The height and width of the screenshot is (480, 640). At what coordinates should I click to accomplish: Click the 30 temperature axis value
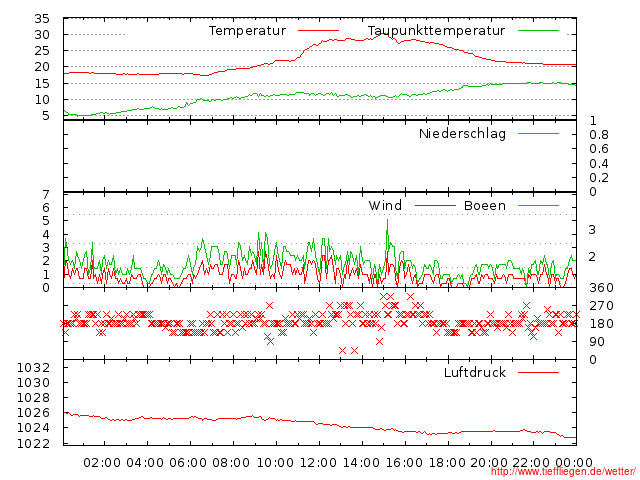(x=42, y=35)
